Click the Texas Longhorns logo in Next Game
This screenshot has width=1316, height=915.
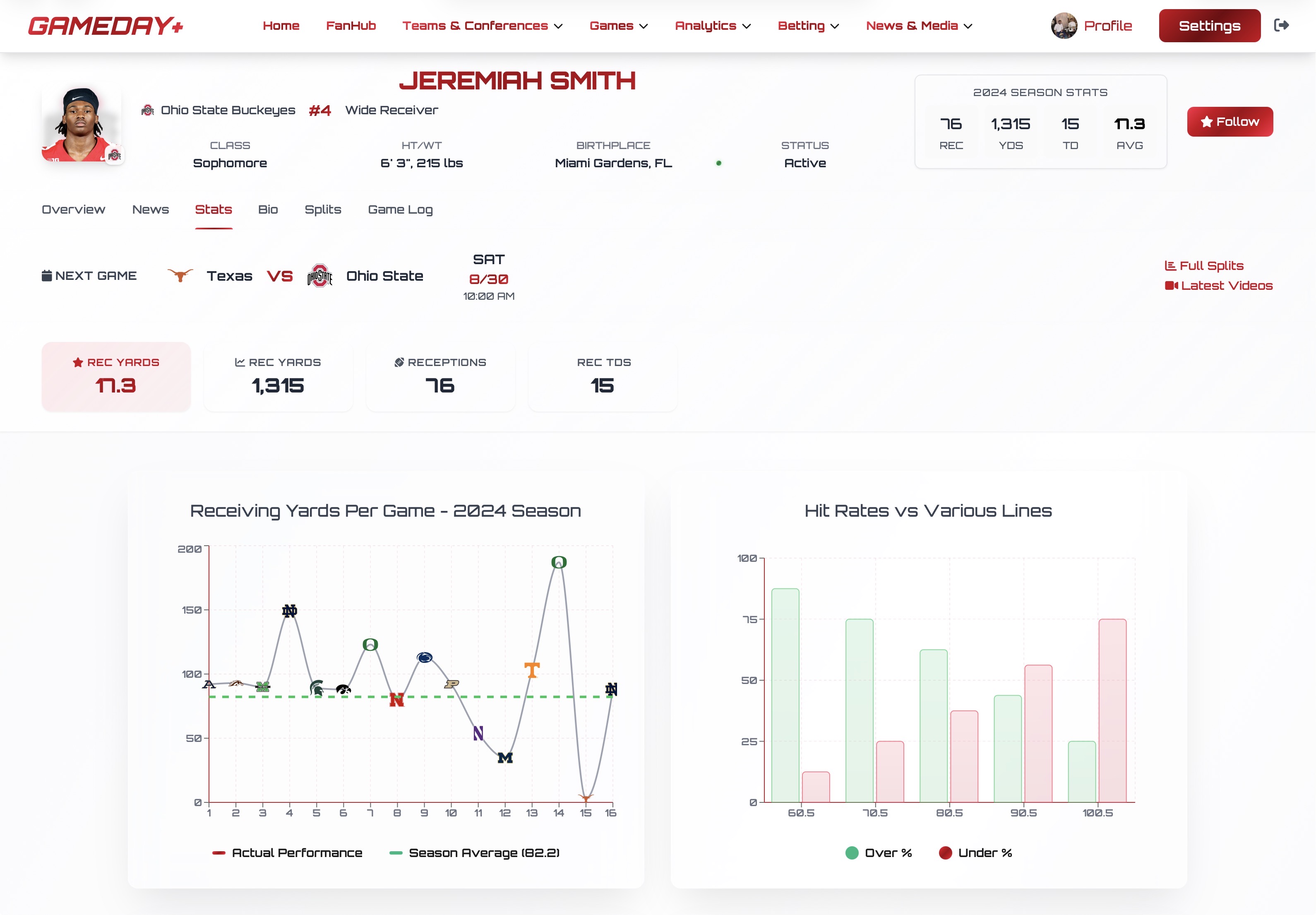tap(180, 276)
